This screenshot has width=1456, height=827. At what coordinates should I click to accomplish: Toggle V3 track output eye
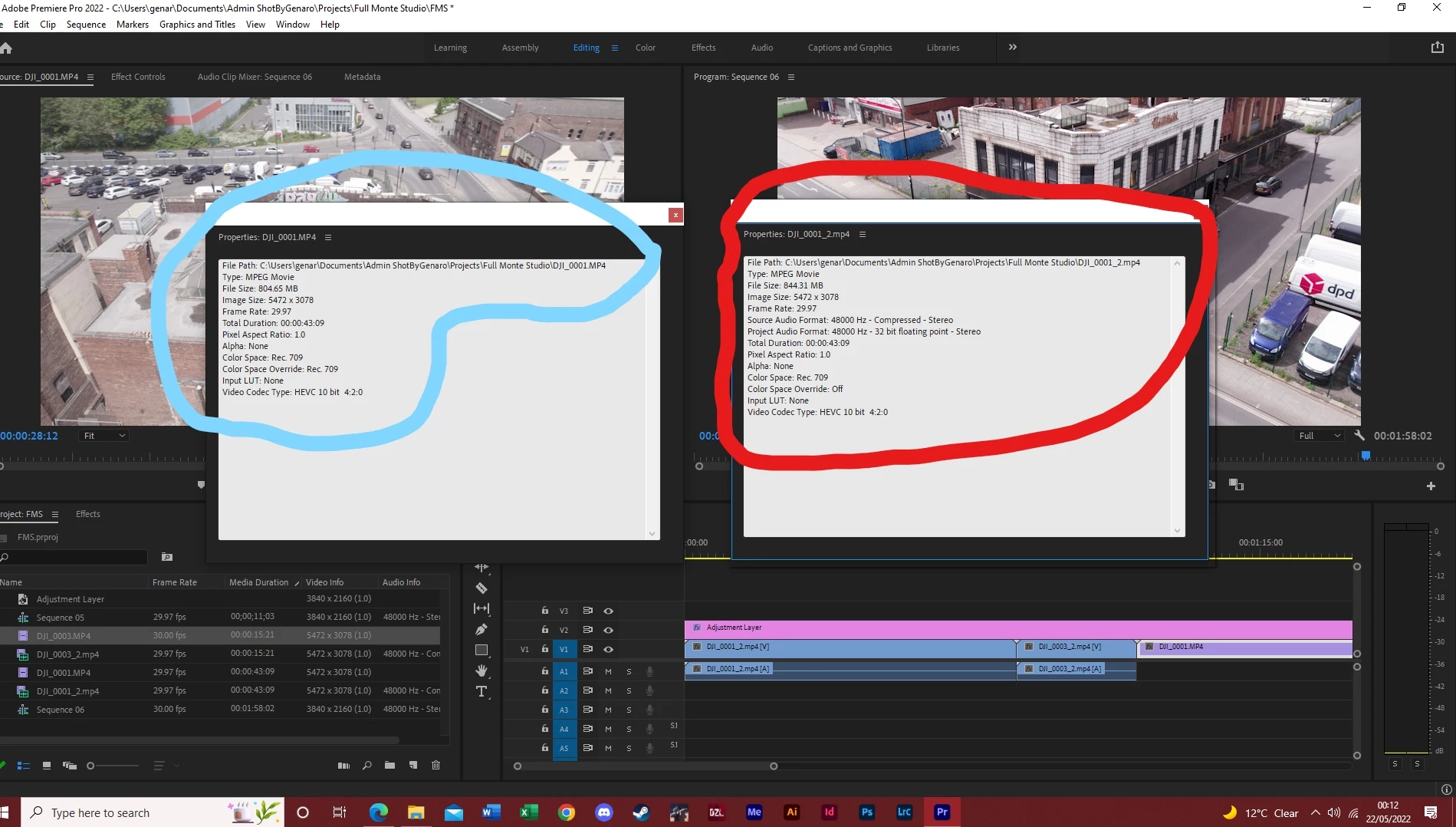click(x=608, y=611)
